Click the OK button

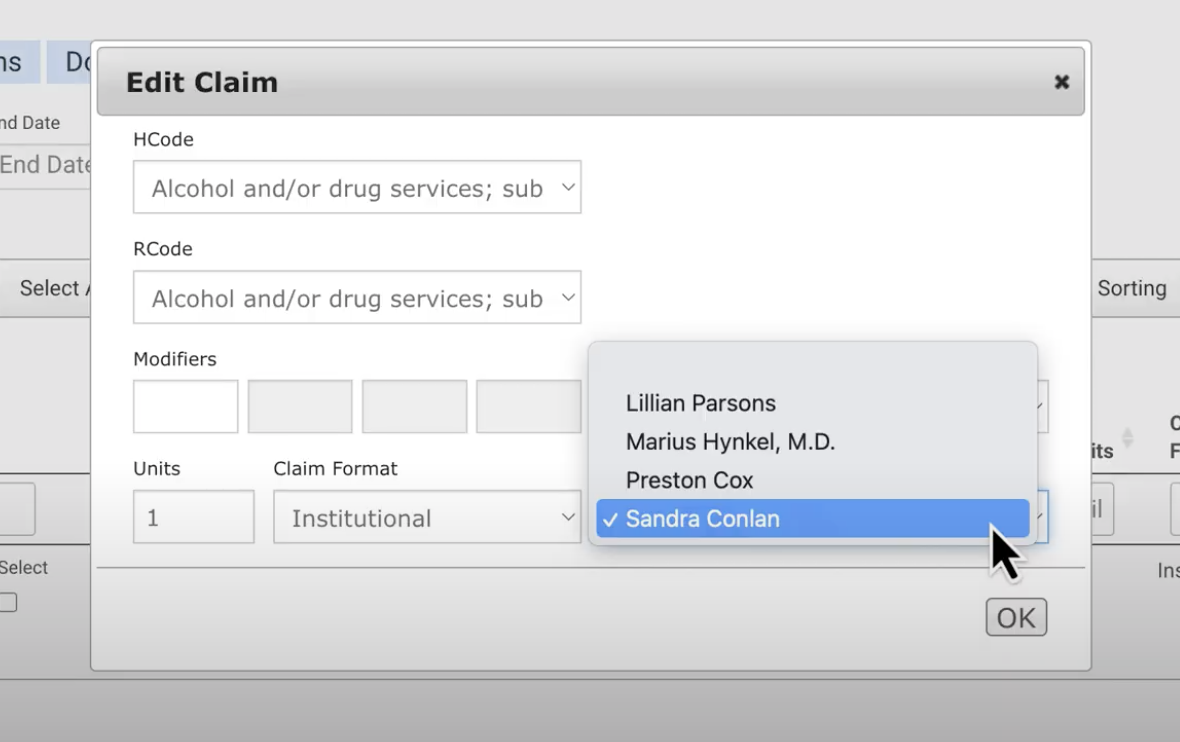click(1016, 617)
